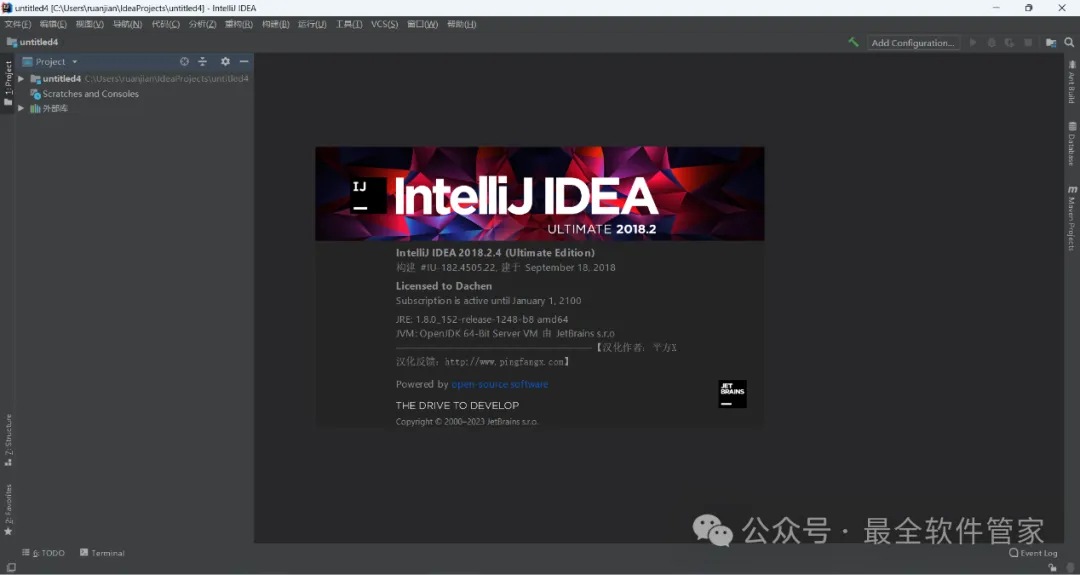
Task: Click the IJ logo on the splash banner
Action: pos(367,195)
